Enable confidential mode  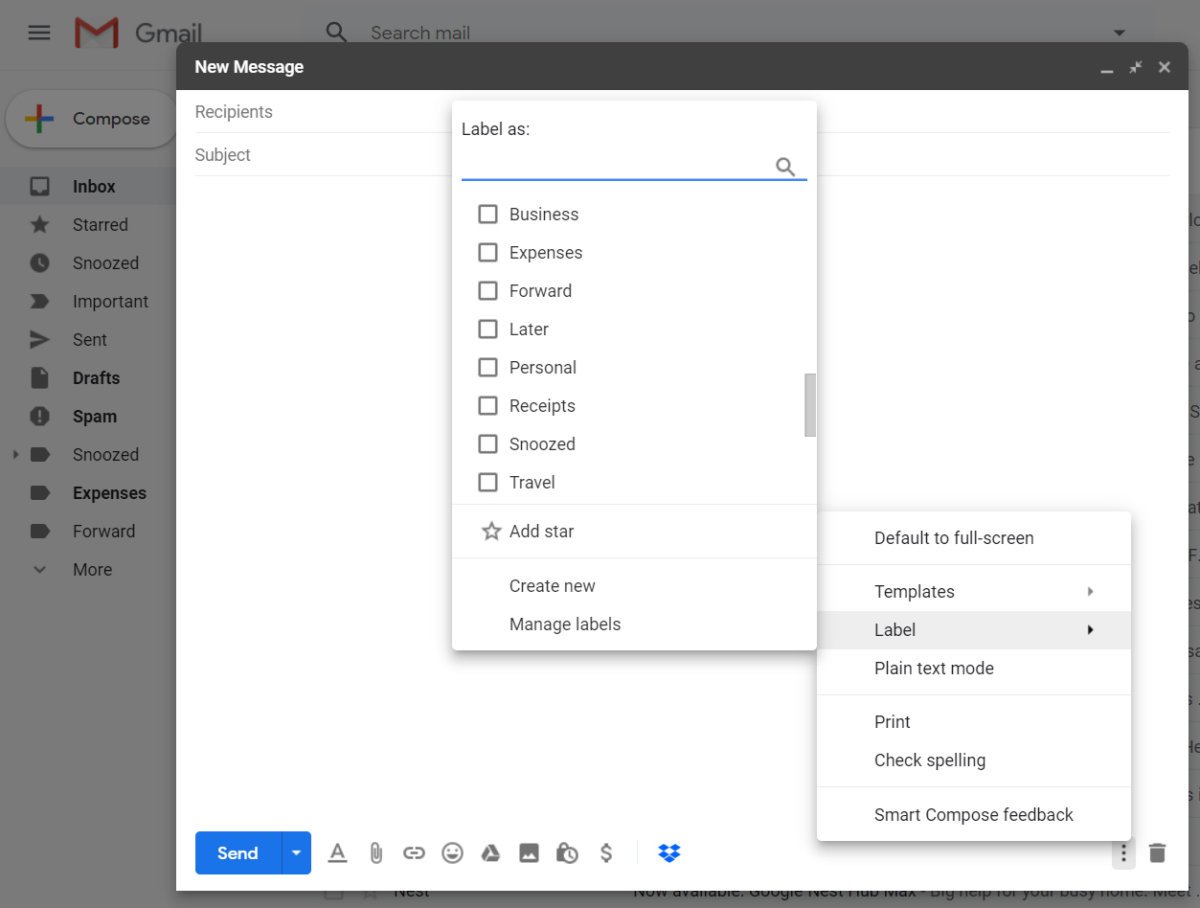pyautogui.click(x=567, y=853)
